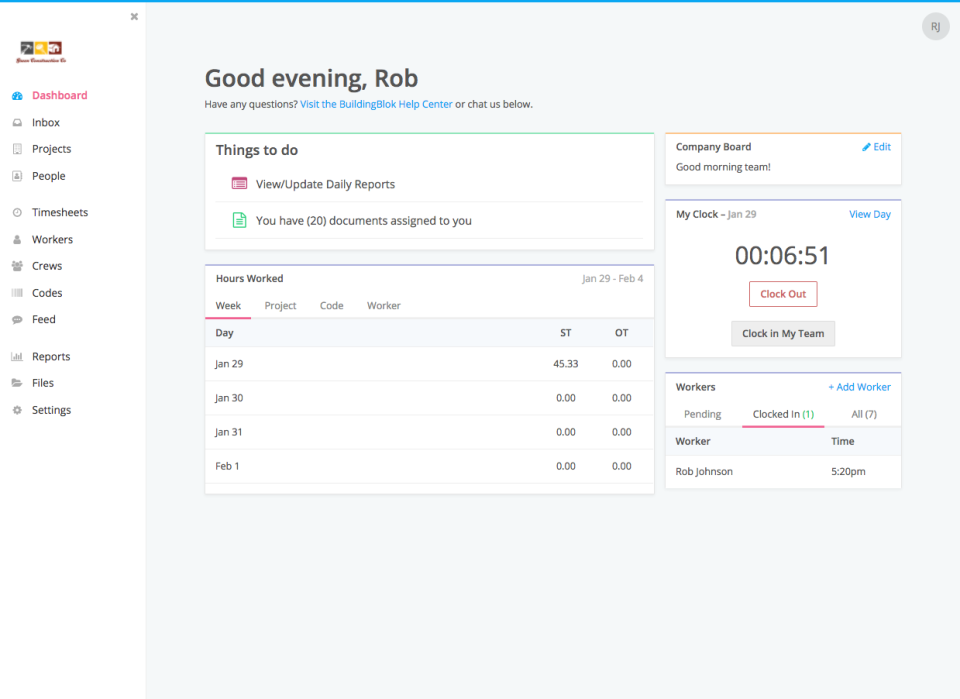Open the Pending workers tab
This screenshot has height=699, width=960.
(x=702, y=413)
